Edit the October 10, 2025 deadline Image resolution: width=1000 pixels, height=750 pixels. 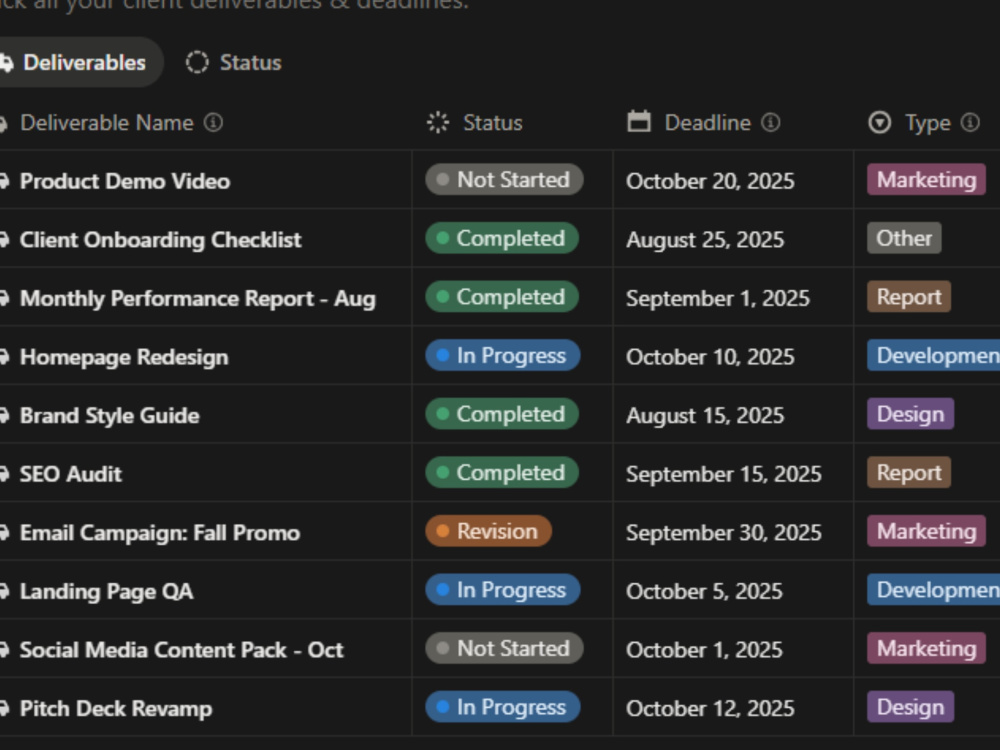[710, 357]
